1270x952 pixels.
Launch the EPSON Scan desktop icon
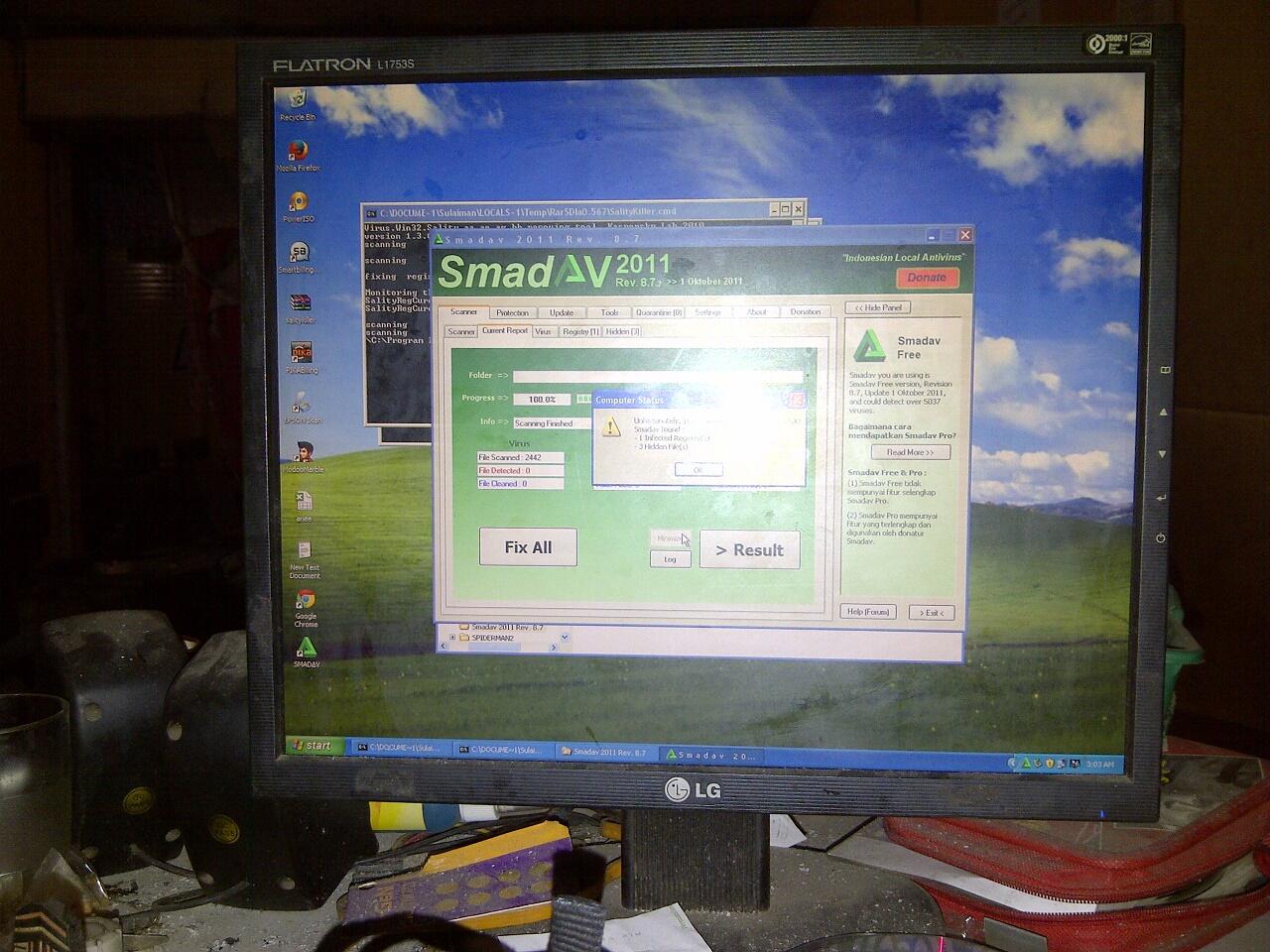[302, 408]
